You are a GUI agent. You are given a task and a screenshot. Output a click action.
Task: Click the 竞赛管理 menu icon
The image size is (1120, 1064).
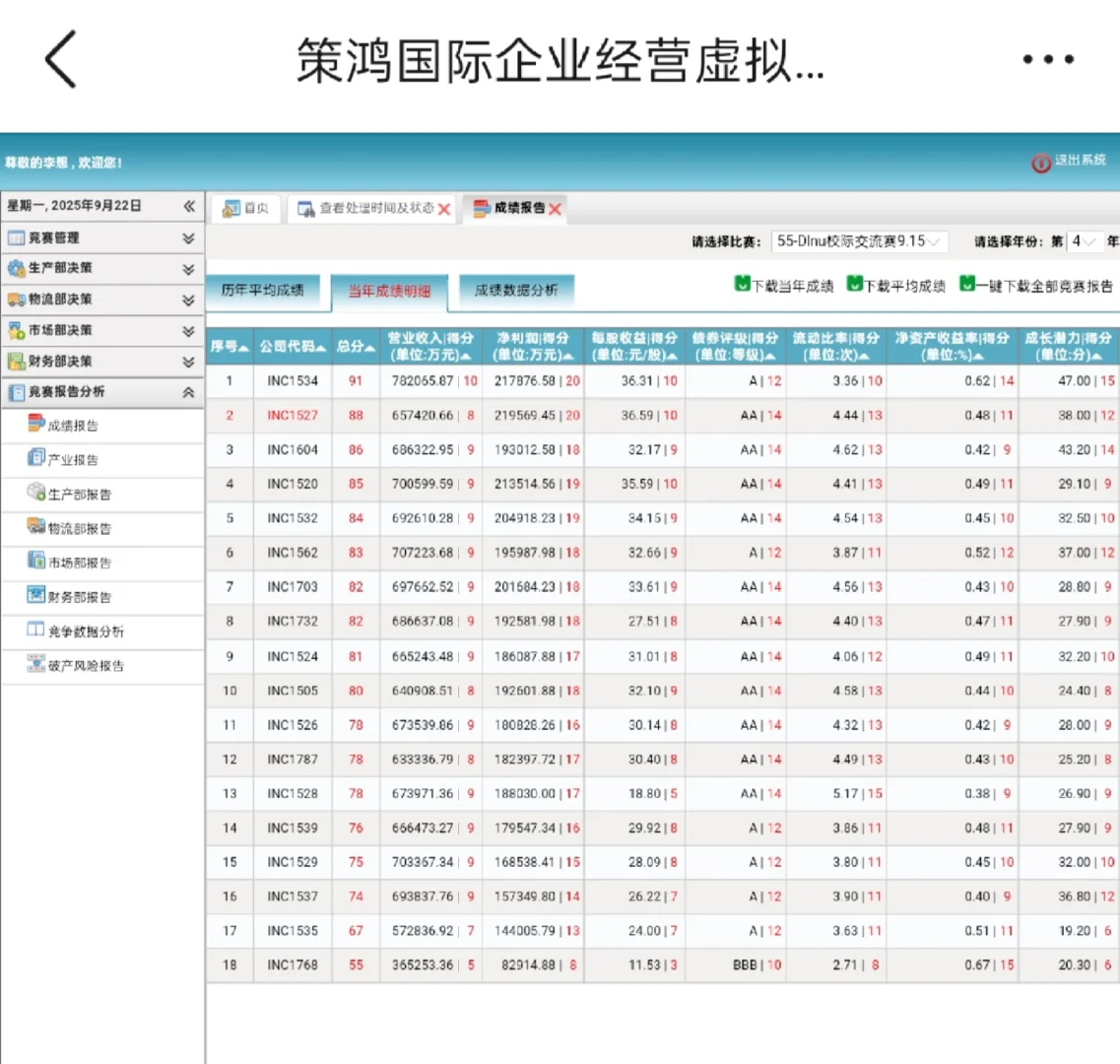tap(16, 238)
